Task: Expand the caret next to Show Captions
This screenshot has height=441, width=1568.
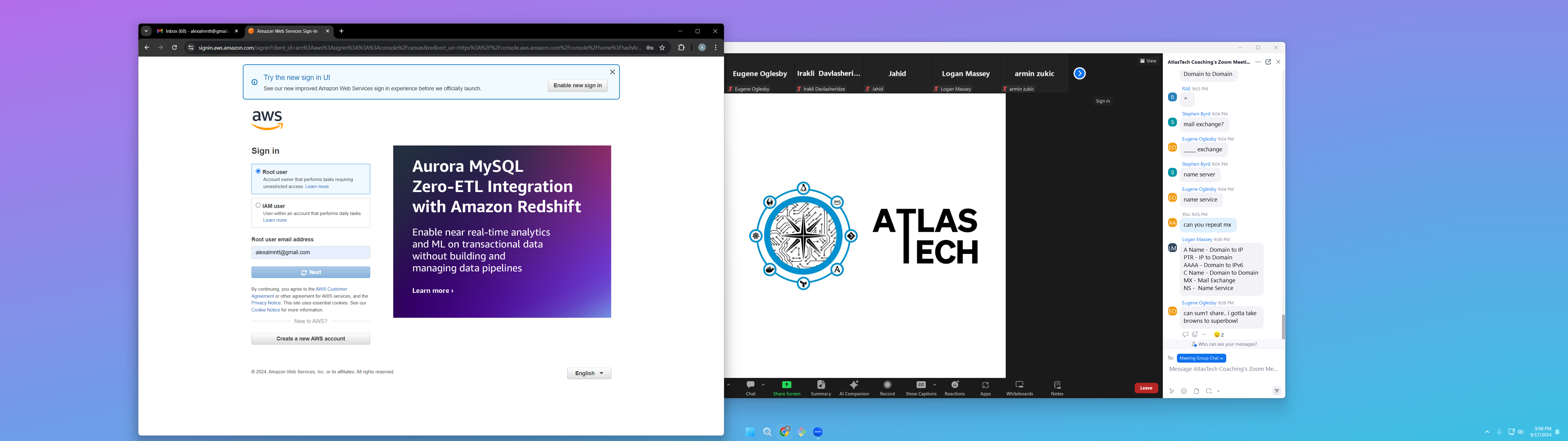Action: click(x=934, y=384)
